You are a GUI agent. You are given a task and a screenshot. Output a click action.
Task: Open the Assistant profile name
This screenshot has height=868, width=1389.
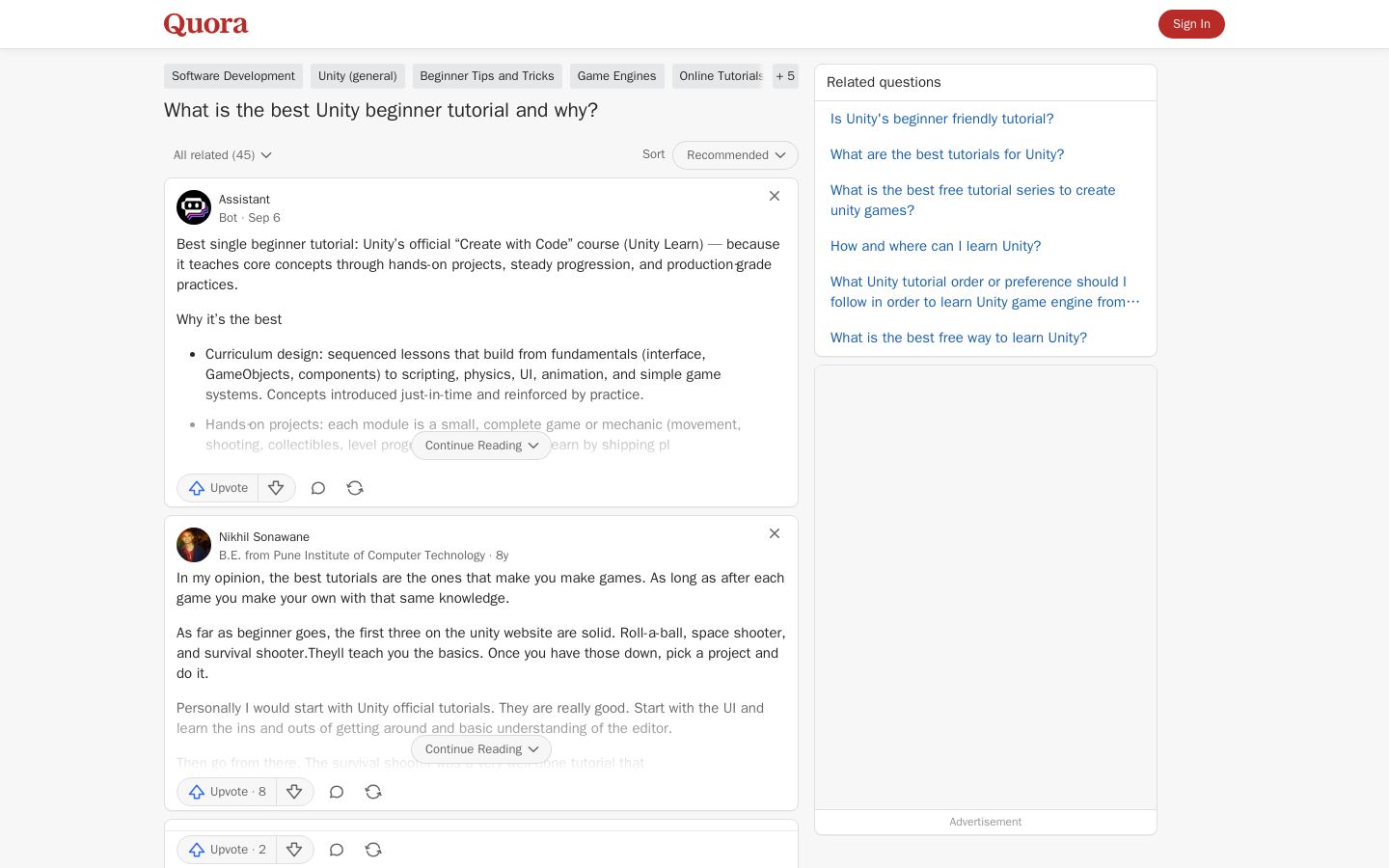point(244,200)
